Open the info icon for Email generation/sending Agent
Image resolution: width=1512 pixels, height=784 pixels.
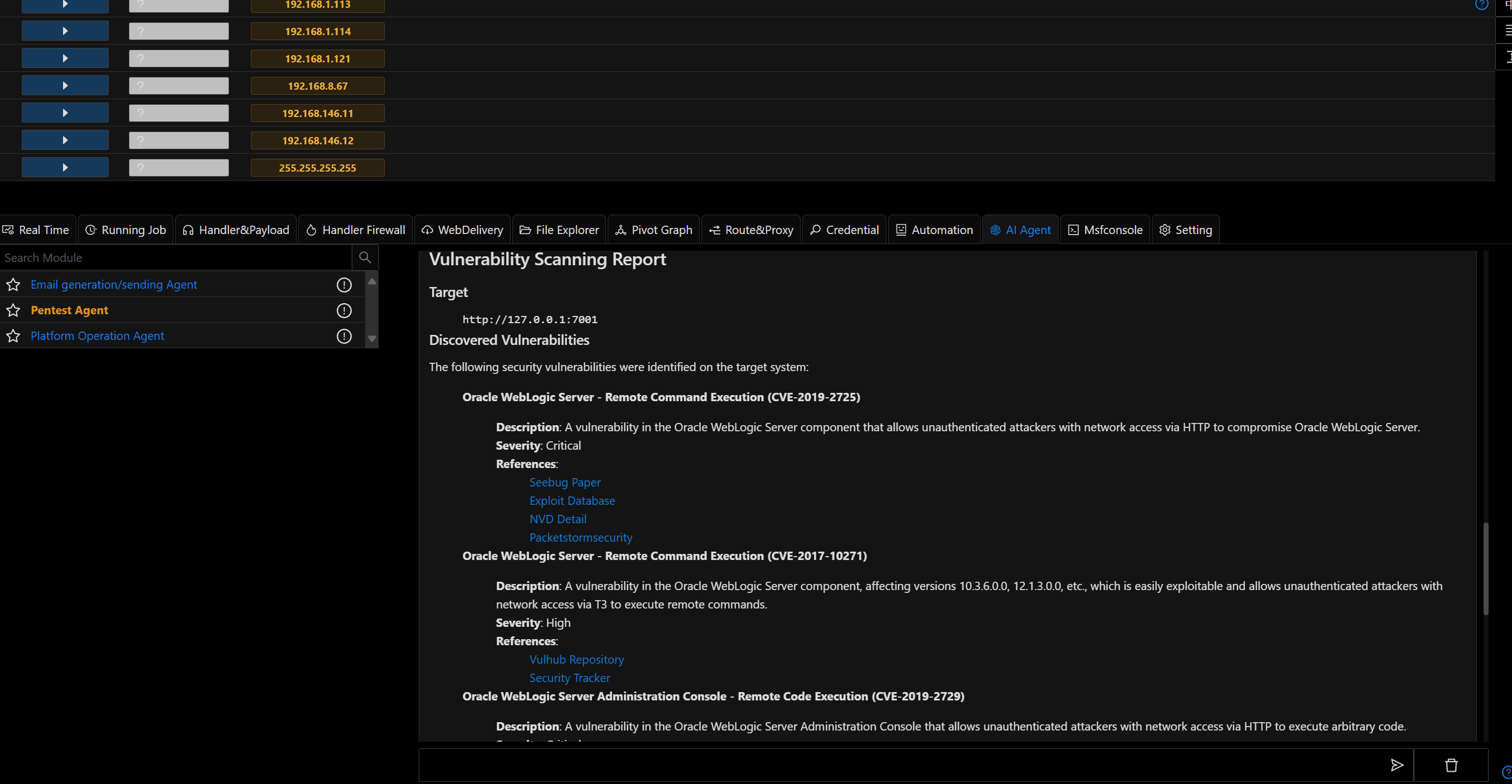[x=344, y=285]
